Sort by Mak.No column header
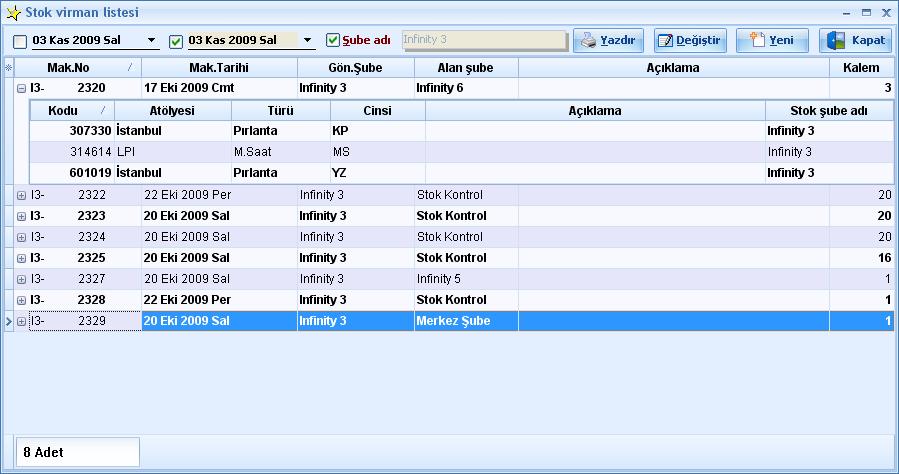The image size is (899, 474). tap(77, 68)
